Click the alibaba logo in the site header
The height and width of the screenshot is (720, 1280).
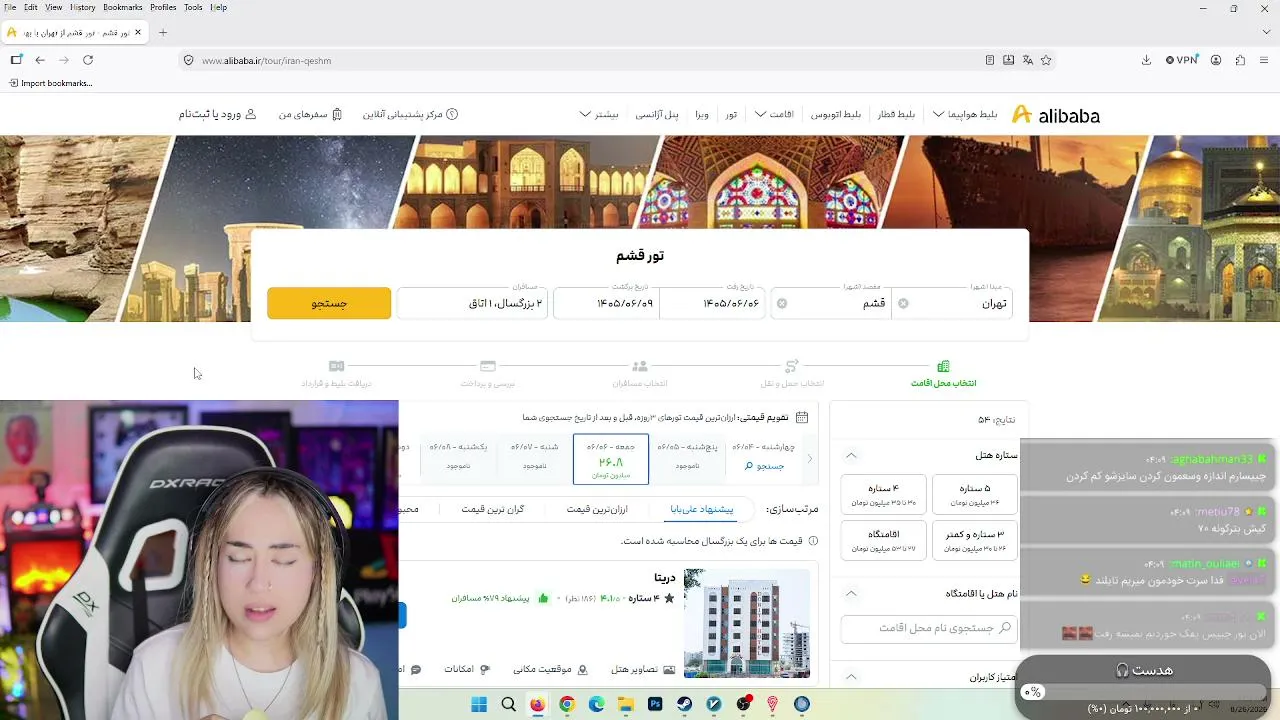[x=1055, y=115]
